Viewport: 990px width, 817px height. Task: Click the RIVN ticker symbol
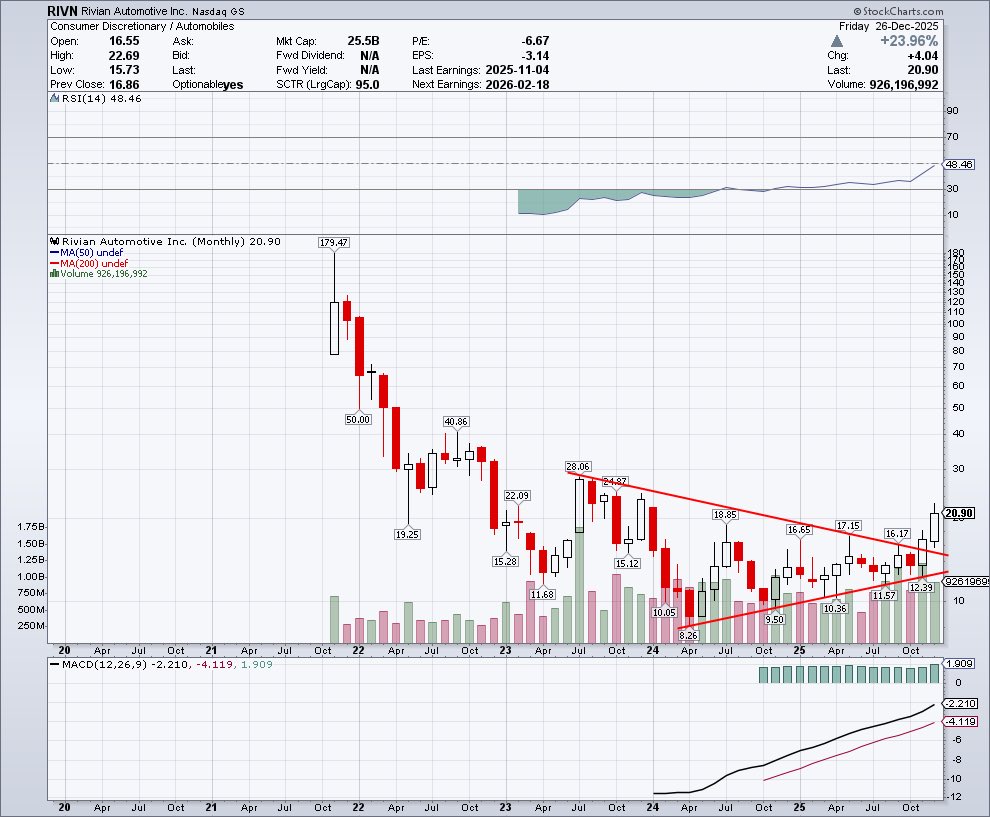62,11
